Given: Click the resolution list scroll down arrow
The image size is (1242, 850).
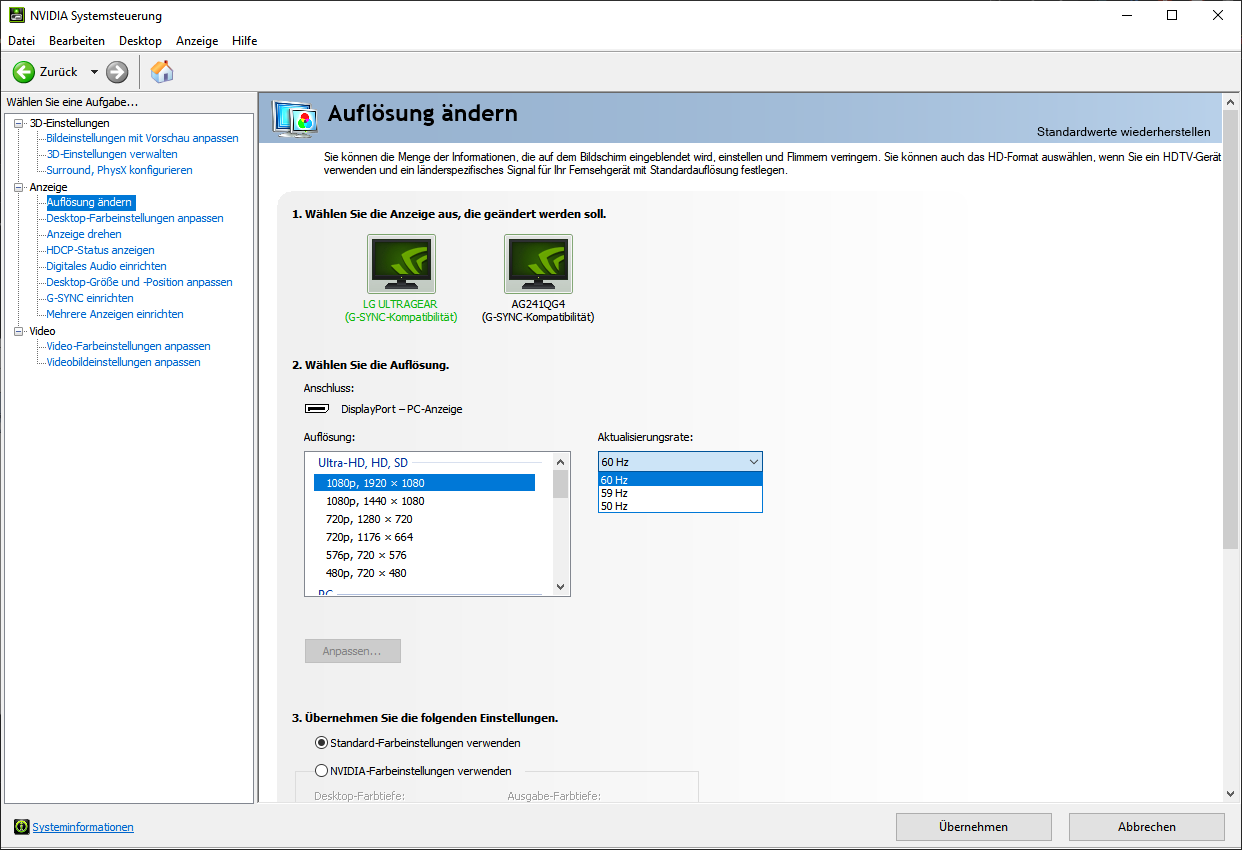Looking at the screenshot, I should point(560,587).
